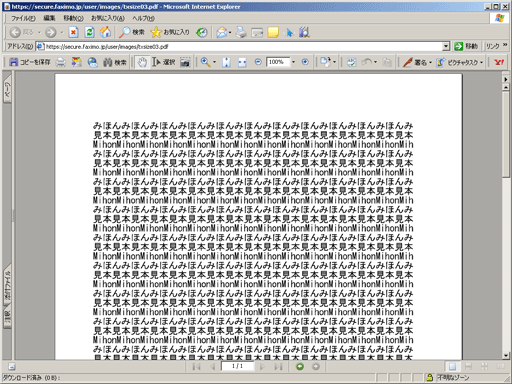The image size is (512, 384).
Task: Click the page number field 1/1
Action: 237,366
